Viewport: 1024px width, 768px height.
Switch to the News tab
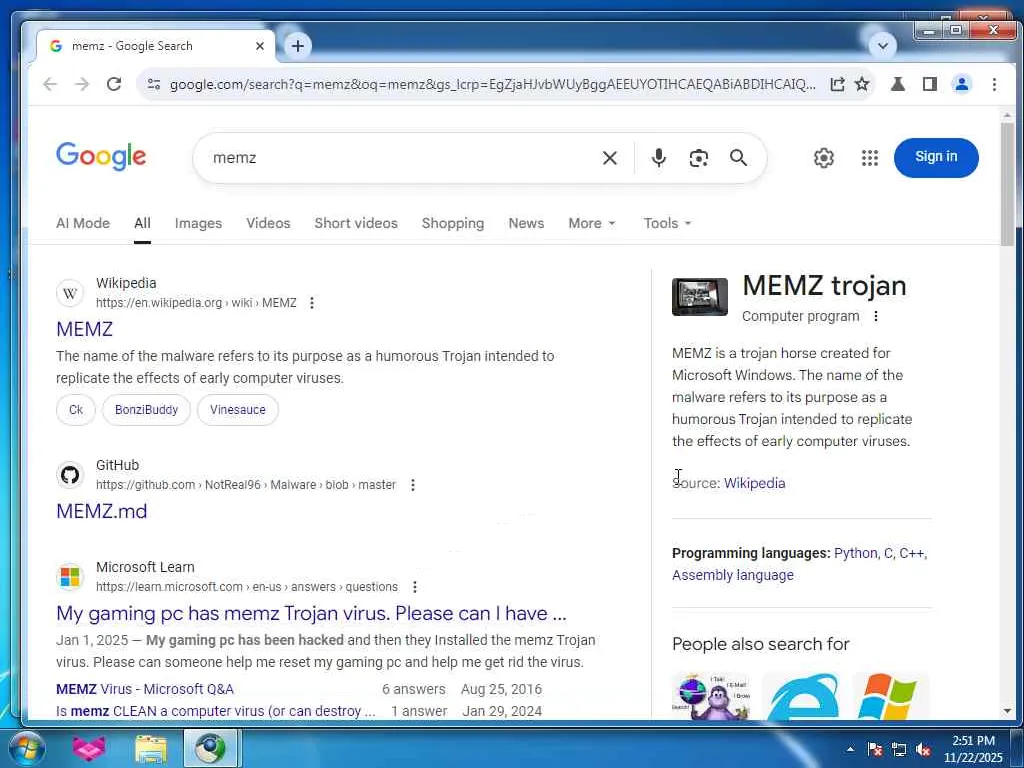coord(526,223)
